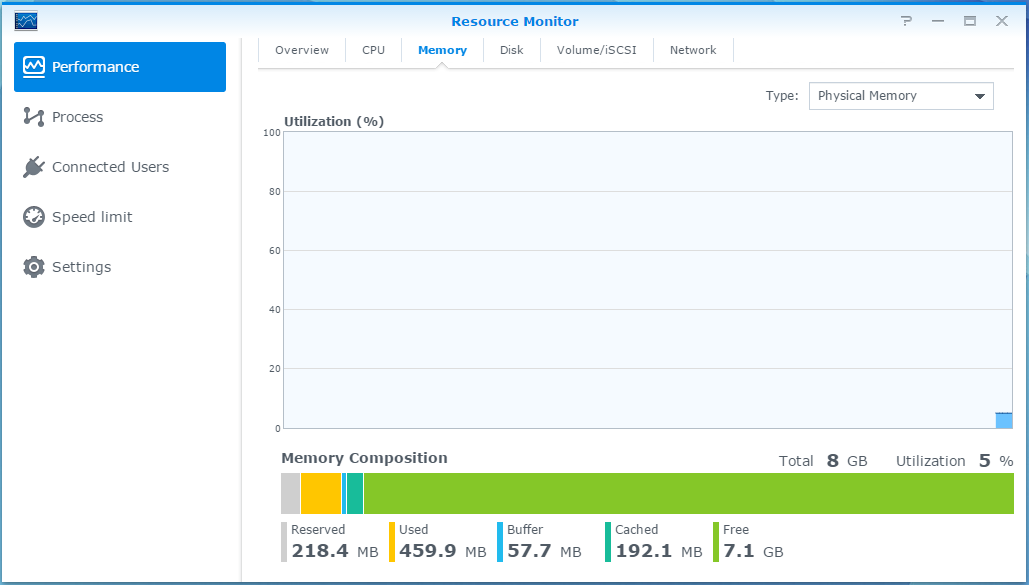Open the Type dropdown for Physical Memory
Screen dimensions: 1029x585
point(900,96)
